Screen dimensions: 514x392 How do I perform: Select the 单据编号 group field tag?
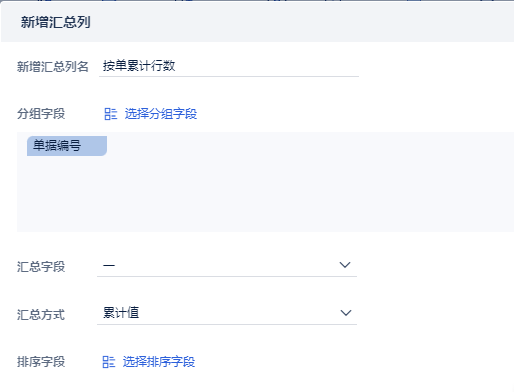[67, 146]
